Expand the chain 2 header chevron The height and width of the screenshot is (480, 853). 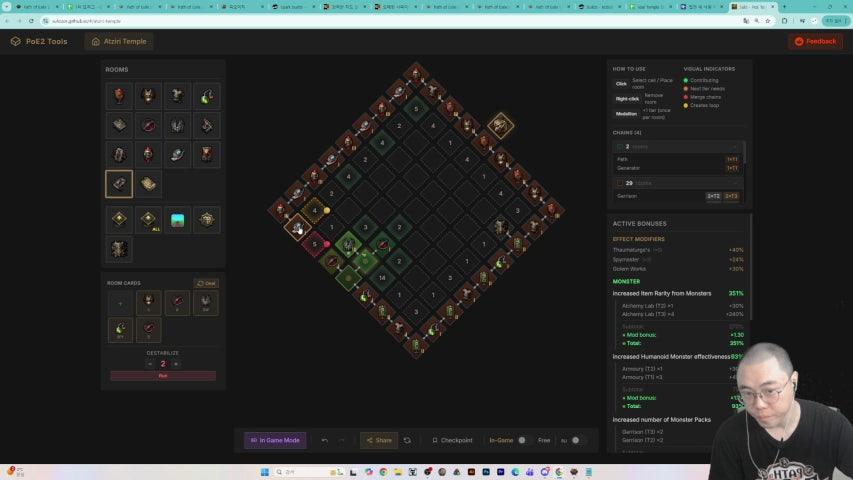pos(735,147)
